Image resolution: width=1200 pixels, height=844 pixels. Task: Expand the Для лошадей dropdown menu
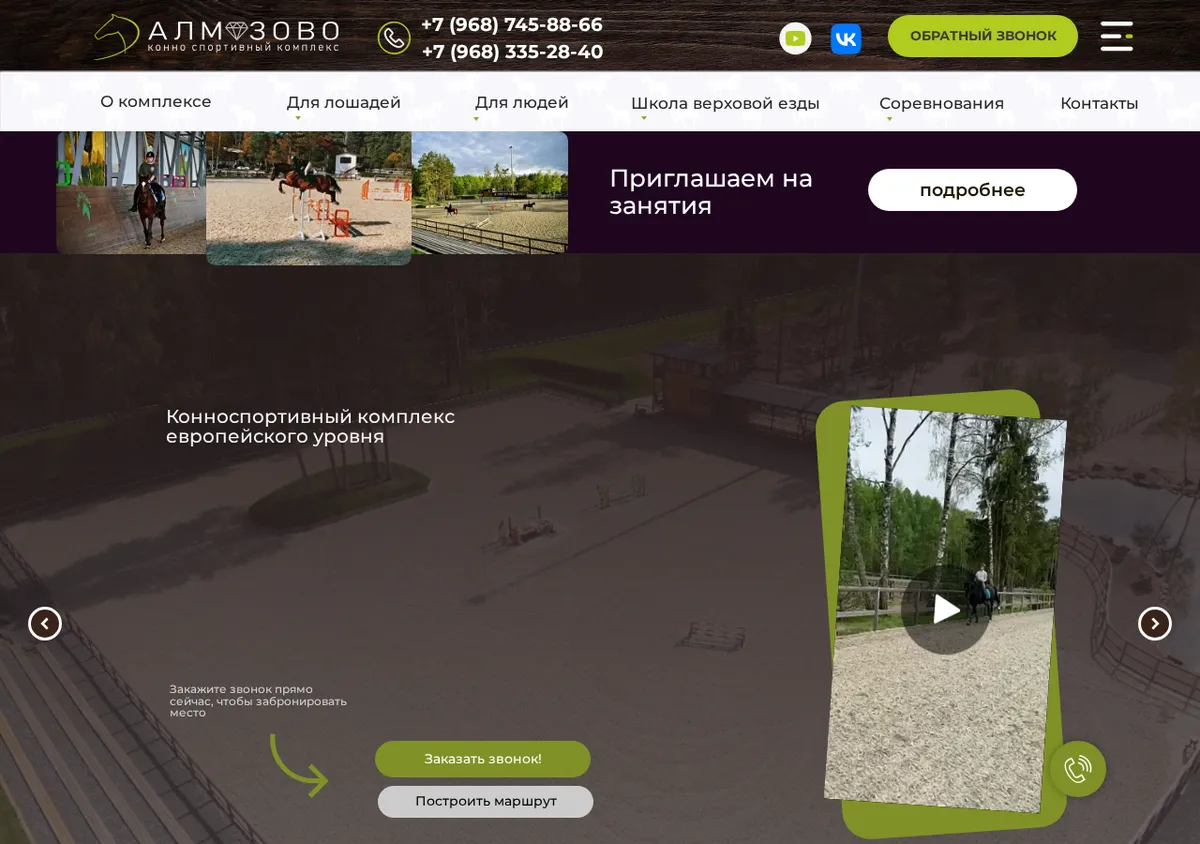click(x=343, y=103)
